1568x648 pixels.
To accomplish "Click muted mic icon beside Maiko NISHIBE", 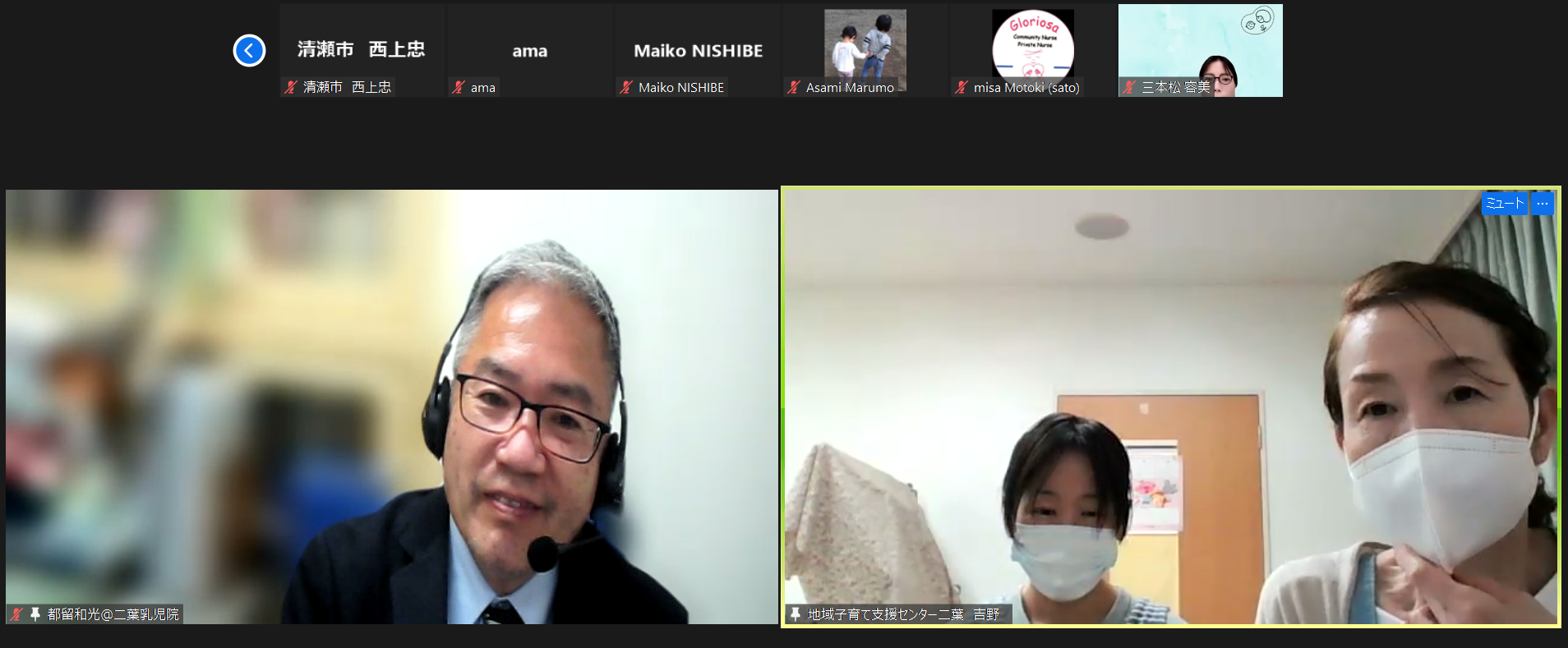I will (626, 87).
